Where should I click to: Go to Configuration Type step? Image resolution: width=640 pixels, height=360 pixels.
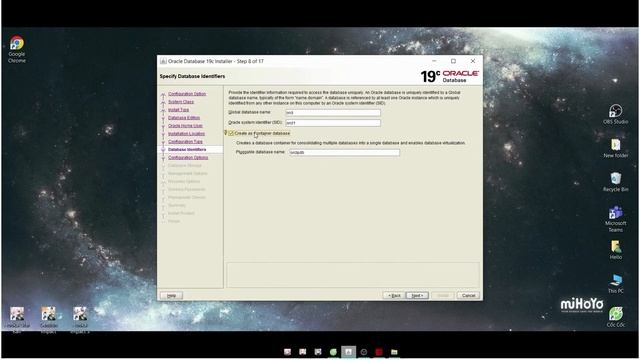tap(185, 142)
